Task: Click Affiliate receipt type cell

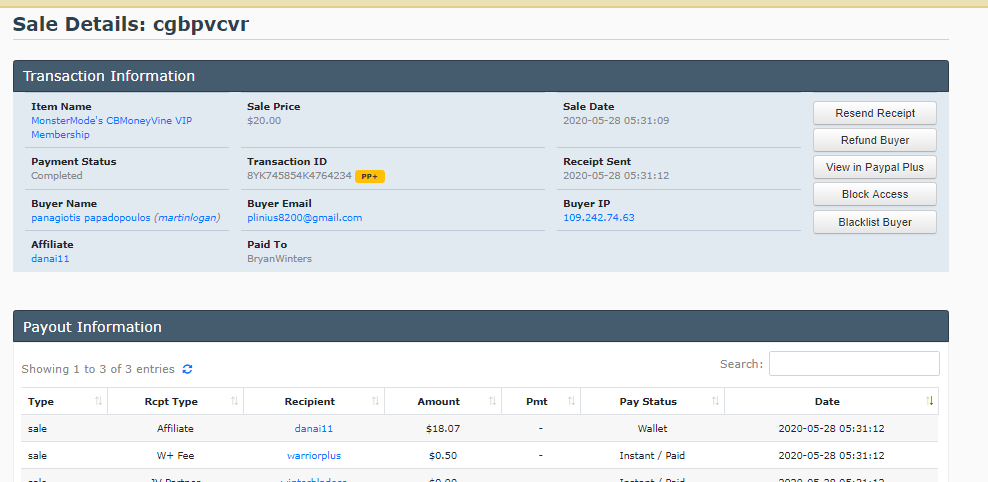Action: [x=175, y=428]
